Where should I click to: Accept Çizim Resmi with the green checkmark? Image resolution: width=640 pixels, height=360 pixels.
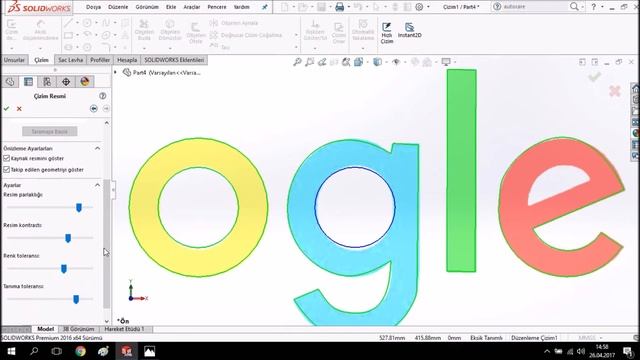[x=6, y=109]
